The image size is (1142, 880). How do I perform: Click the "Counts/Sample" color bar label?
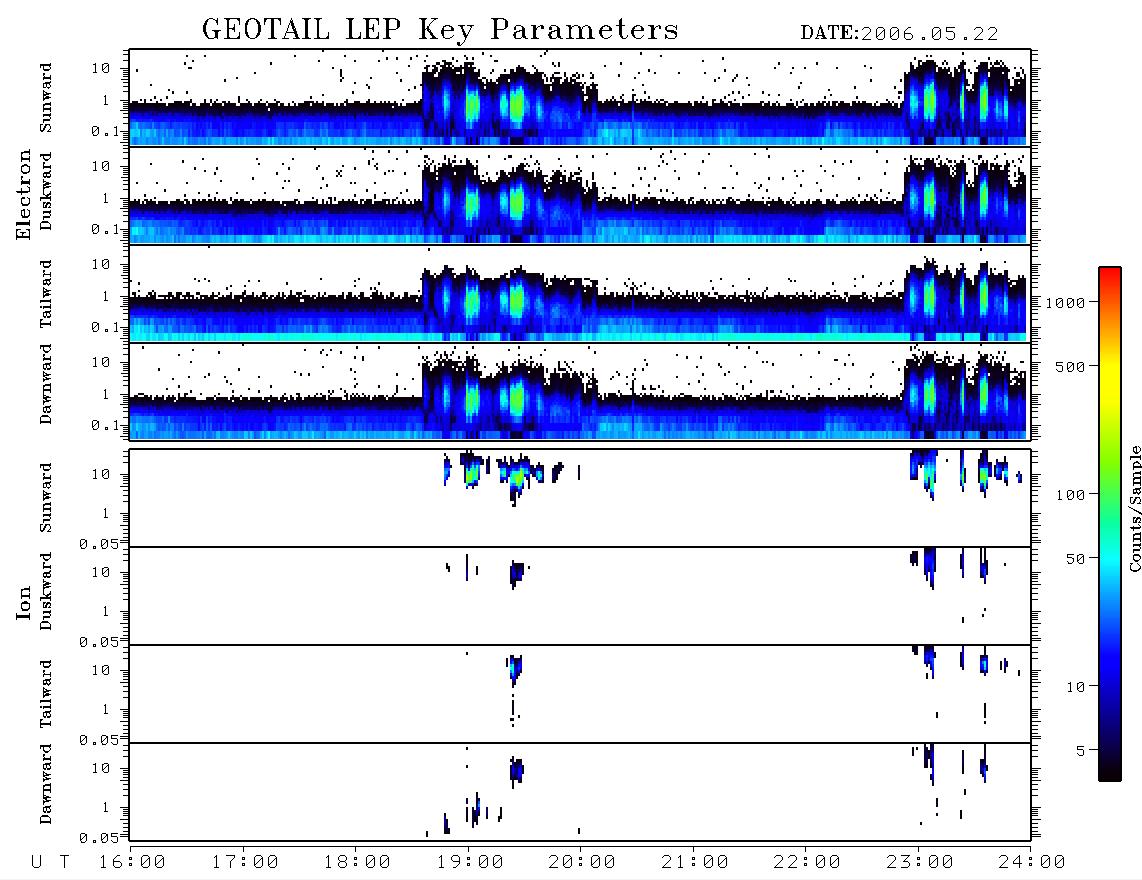[x=1134, y=508]
